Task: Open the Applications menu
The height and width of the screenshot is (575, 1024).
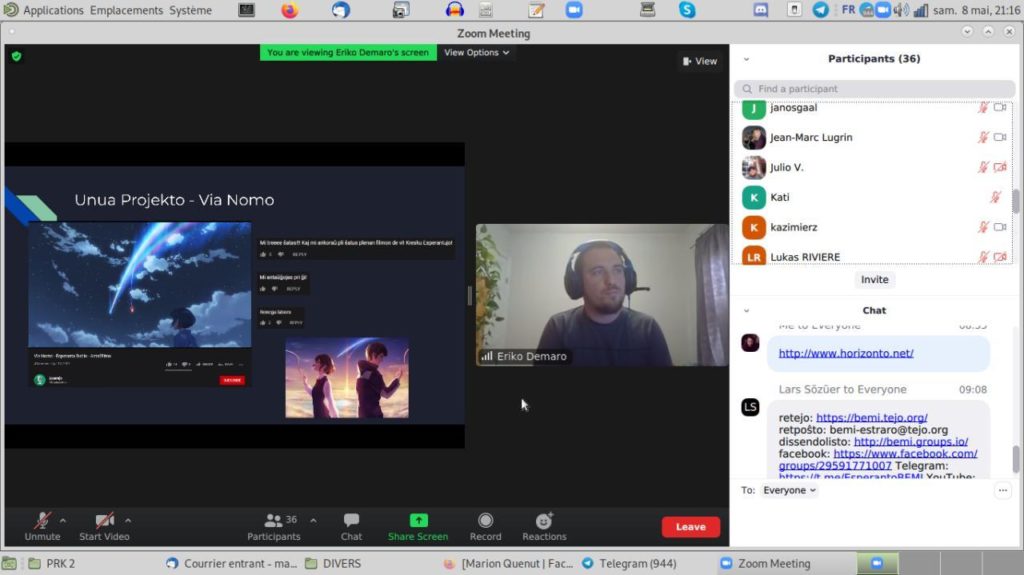Action: pos(53,10)
